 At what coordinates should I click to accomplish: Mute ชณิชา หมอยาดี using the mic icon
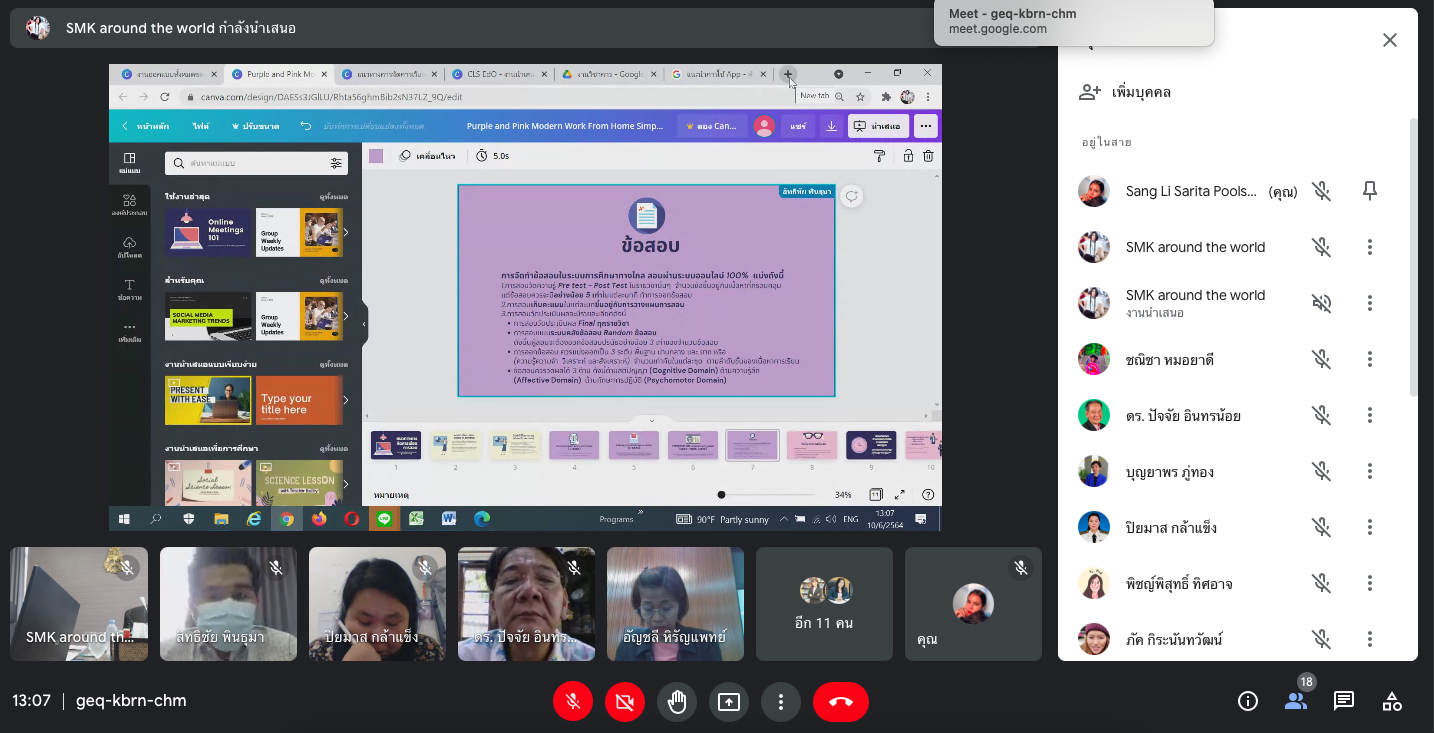click(1322, 359)
